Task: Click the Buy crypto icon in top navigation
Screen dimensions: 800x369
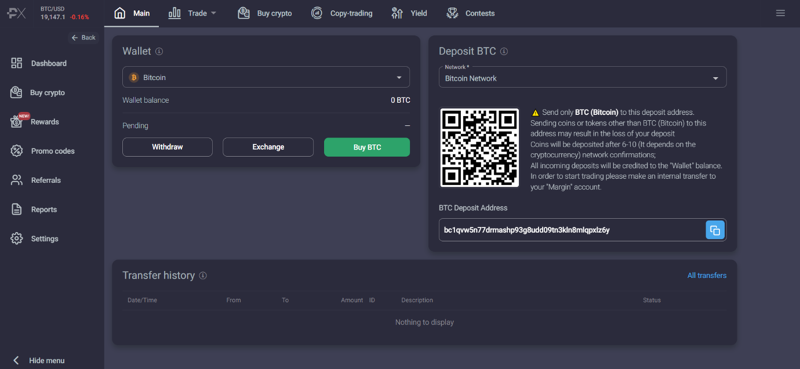Action: click(x=244, y=13)
